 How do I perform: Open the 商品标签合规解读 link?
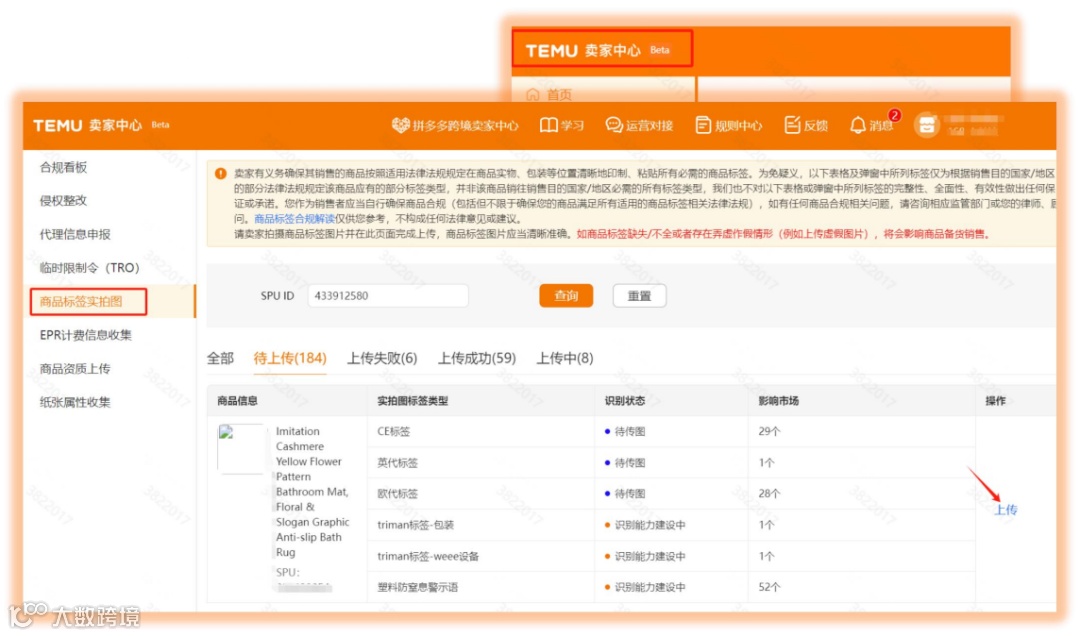pos(295,218)
